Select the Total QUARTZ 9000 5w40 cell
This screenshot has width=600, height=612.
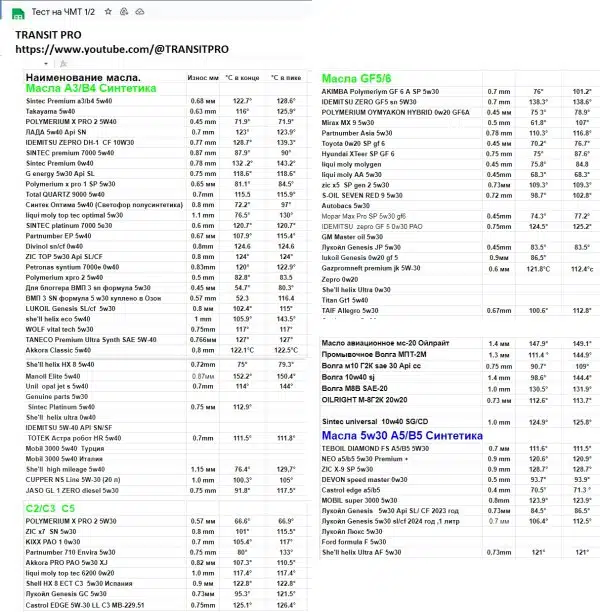(x=65, y=194)
